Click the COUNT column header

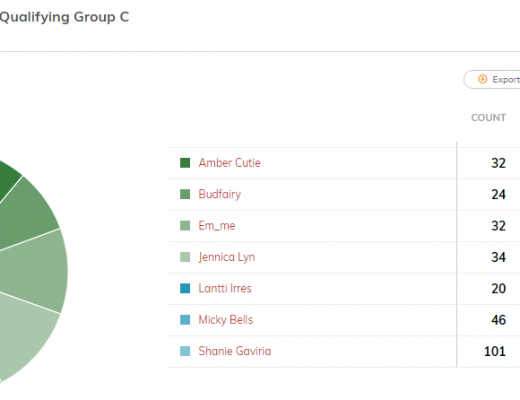(x=488, y=118)
